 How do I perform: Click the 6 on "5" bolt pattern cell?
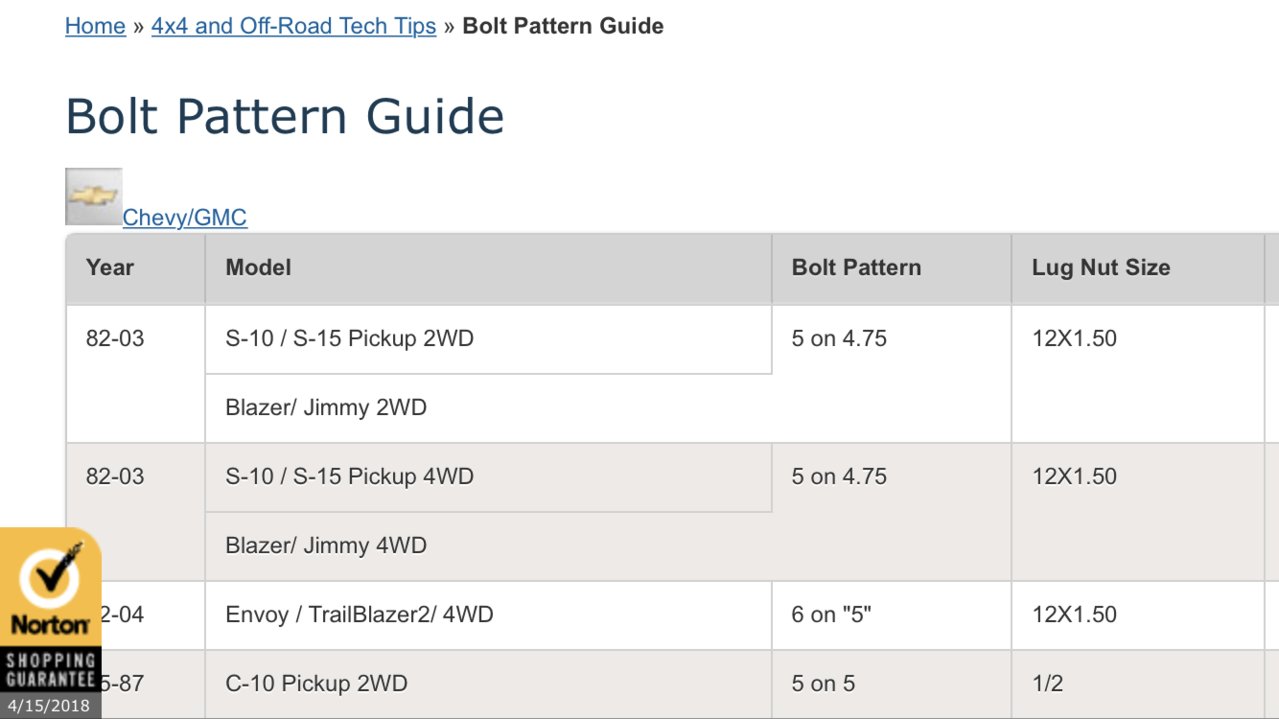[x=891, y=615]
